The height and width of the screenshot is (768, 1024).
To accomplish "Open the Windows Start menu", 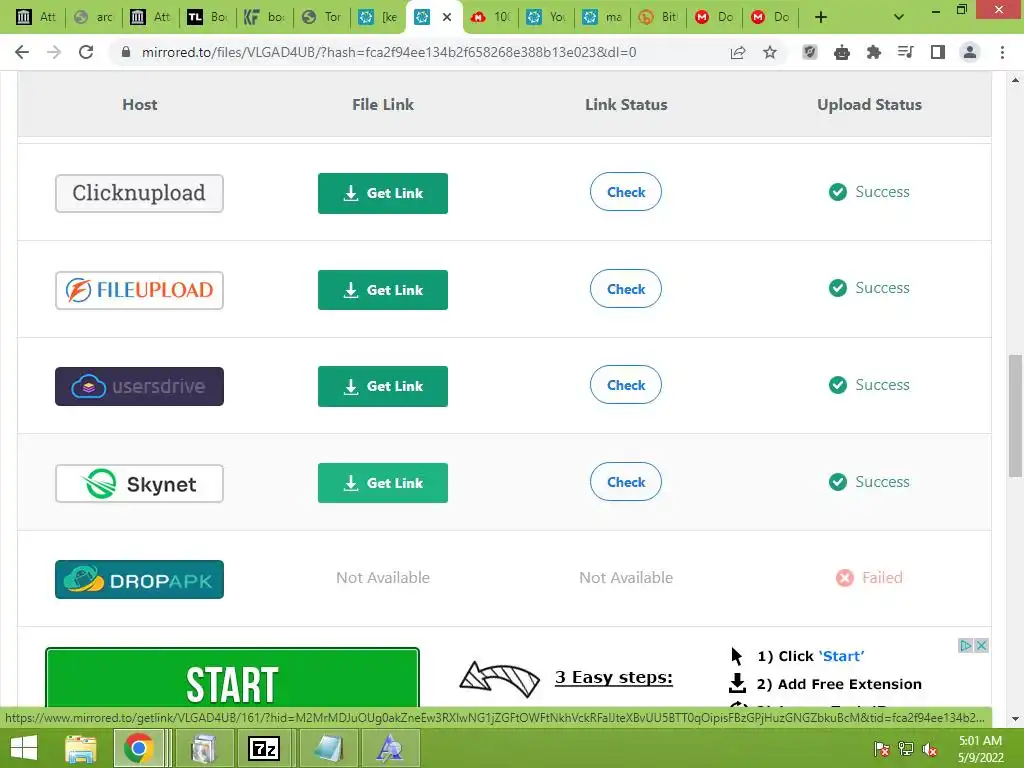I will coord(24,748).
